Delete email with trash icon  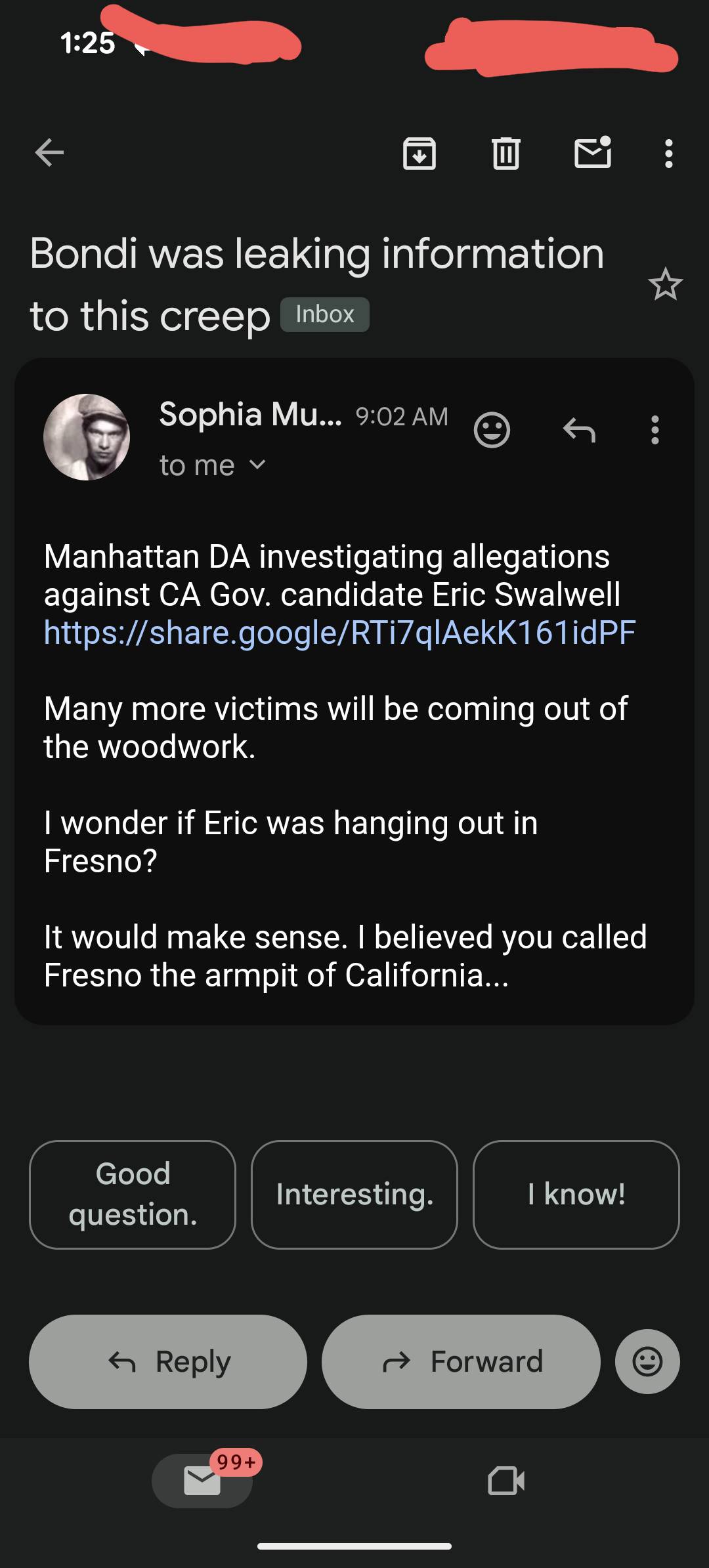[x=506, y=154]
